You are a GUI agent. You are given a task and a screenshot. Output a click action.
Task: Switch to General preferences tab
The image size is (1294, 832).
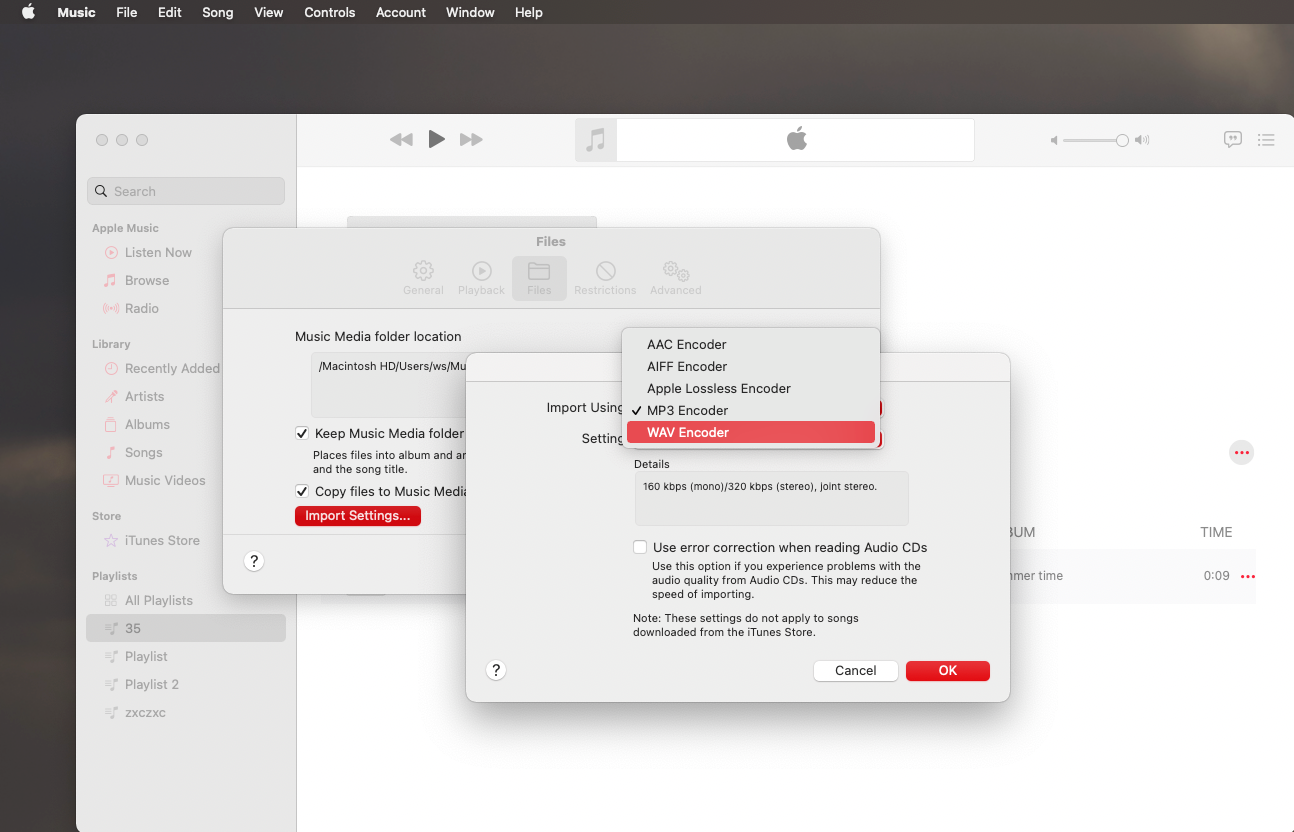pos(423,278)
